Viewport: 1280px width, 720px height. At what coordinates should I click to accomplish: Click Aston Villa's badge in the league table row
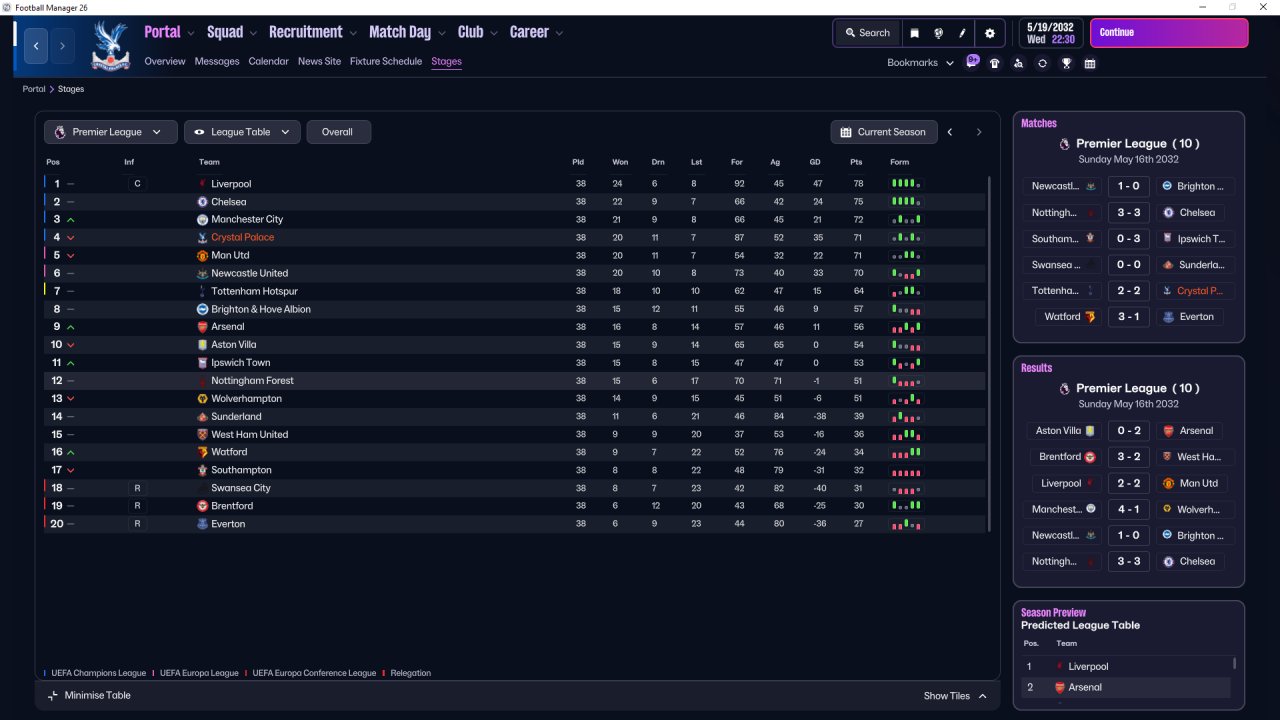pos(203,345)
